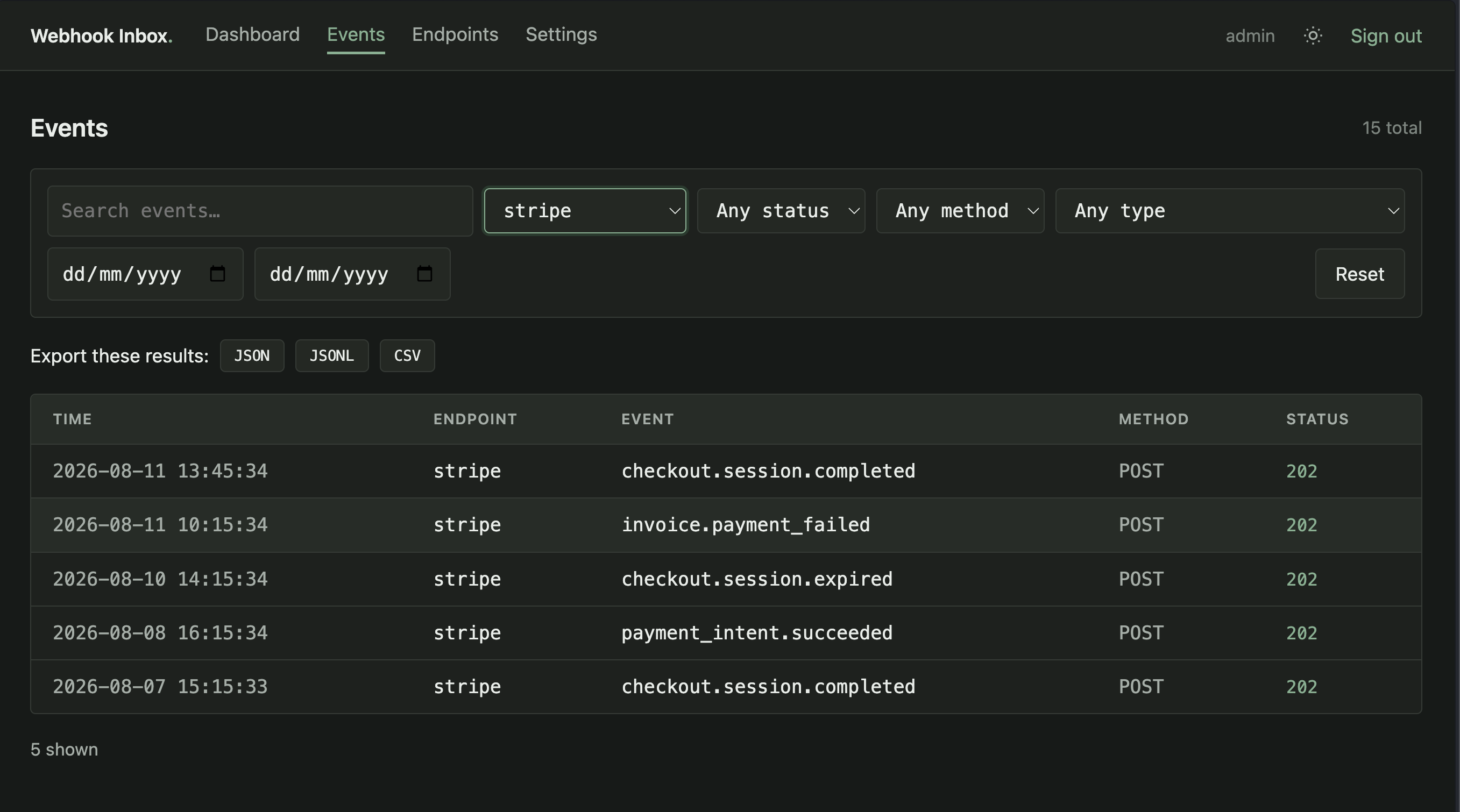Image resolution: width=1460 pixels, height=812 pixels.
Task: Click the 15 total count label
Action: pyautogui.click(x=1392, y=128)
